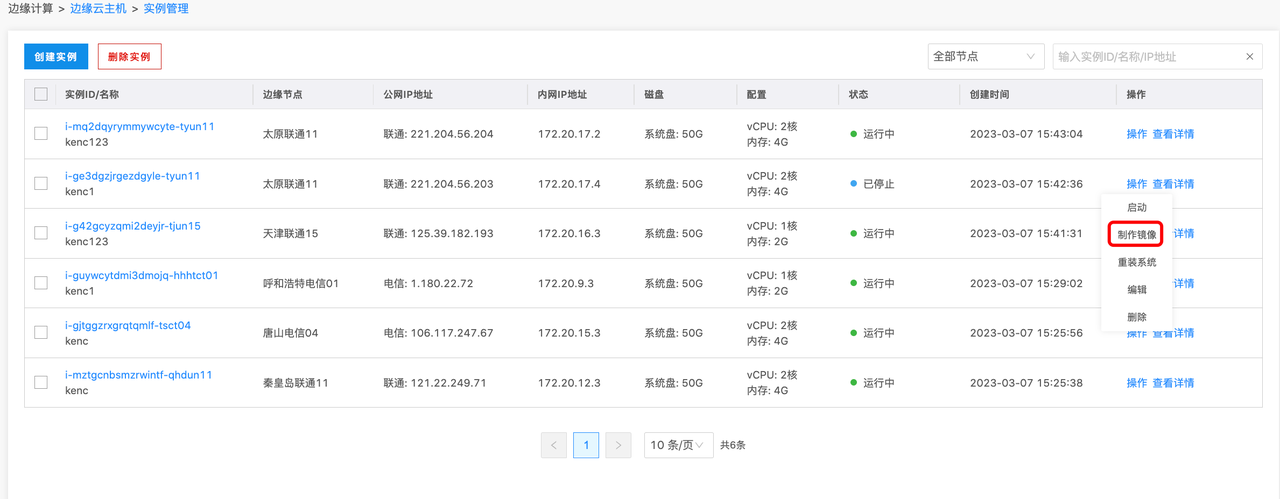
Task: Open 操作 dropdown for the first instance
Action: 1136,134
